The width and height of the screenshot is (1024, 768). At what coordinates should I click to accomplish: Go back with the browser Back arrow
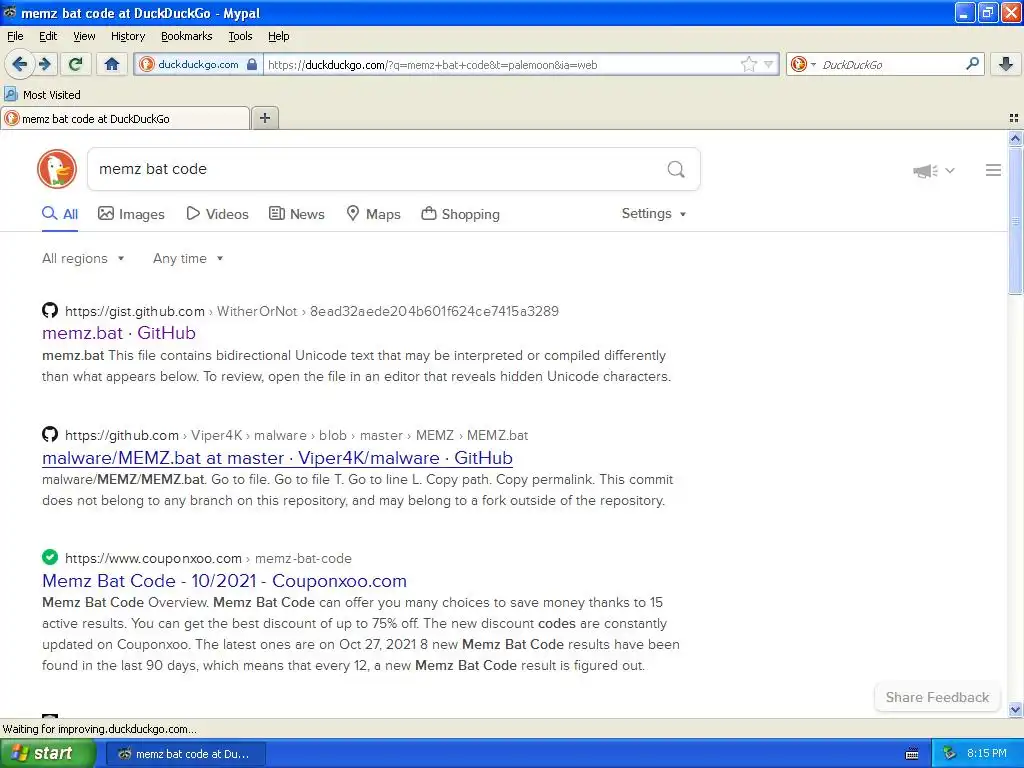tap(19, 64)
